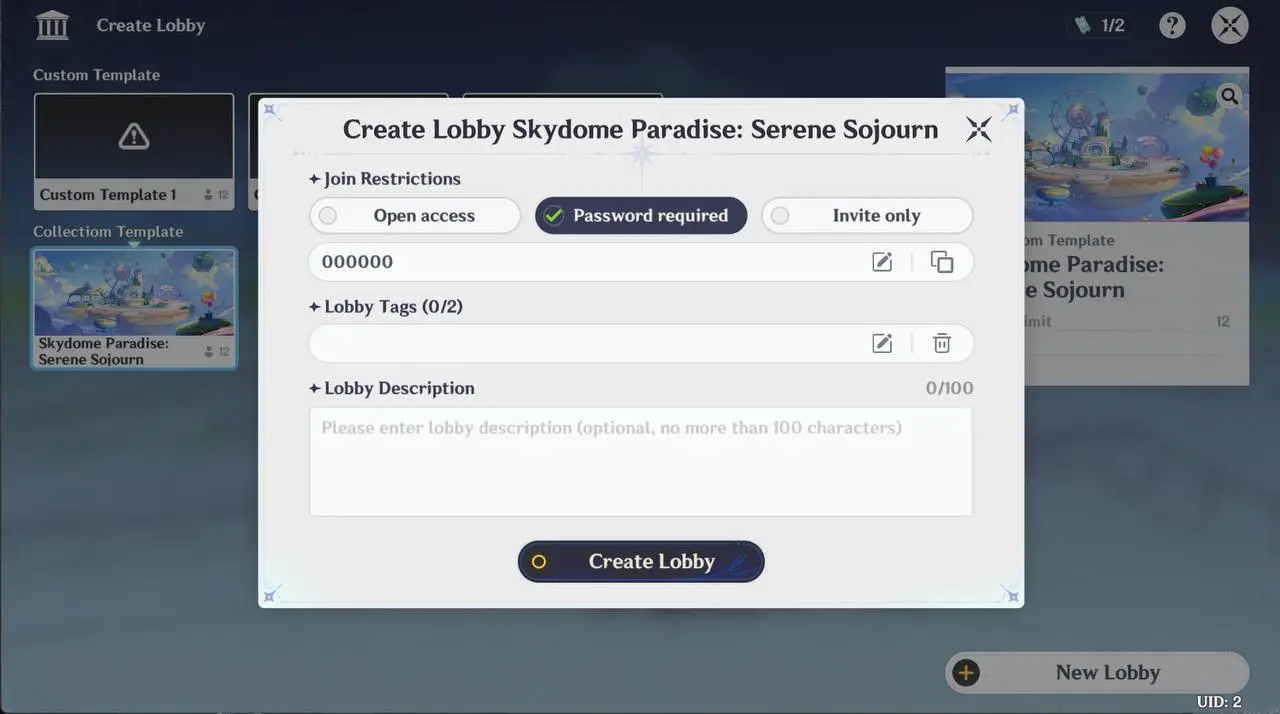The image size is (1280, 714).
Task: Close the Create Lobby Skydome Paradise dialog
Action: [x=978, y=129]
